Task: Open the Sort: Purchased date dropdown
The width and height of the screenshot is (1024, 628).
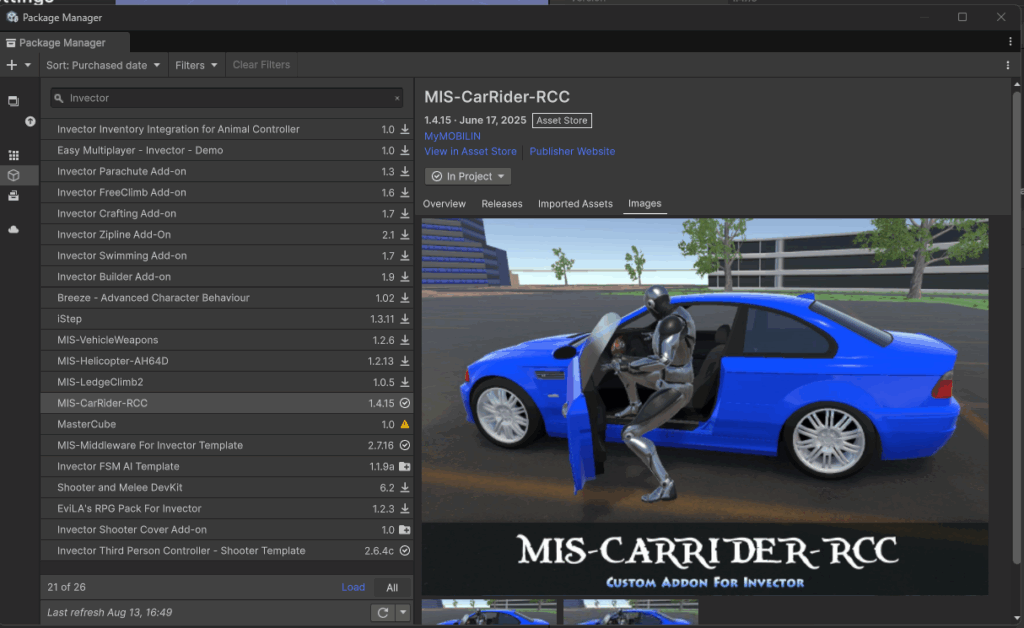Action: (103, 65)
